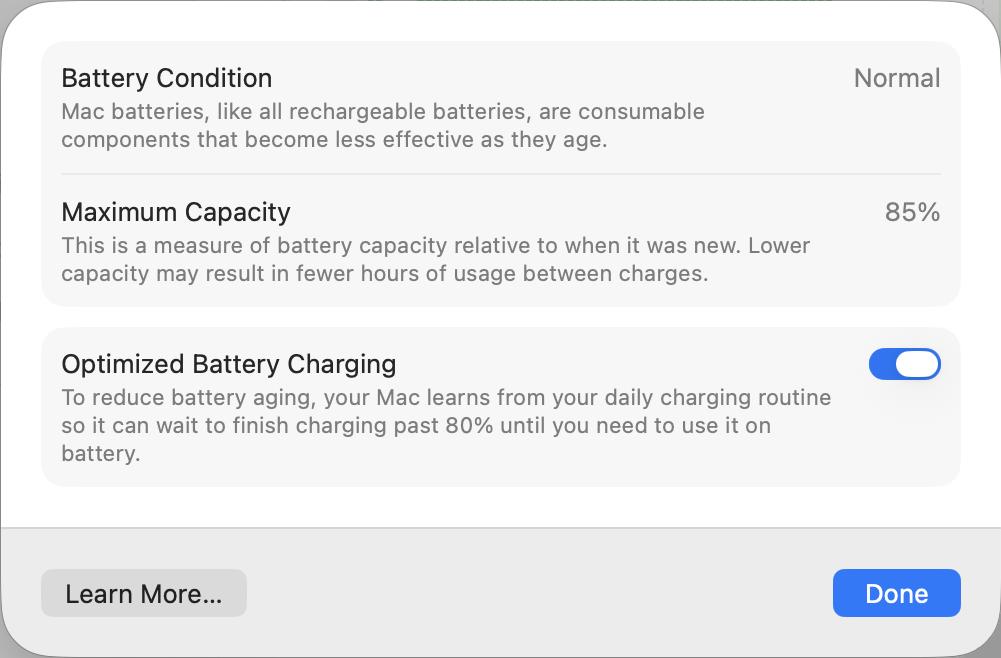Click the Normal battery condition status

pyautogui.click(x=896, y=78)
